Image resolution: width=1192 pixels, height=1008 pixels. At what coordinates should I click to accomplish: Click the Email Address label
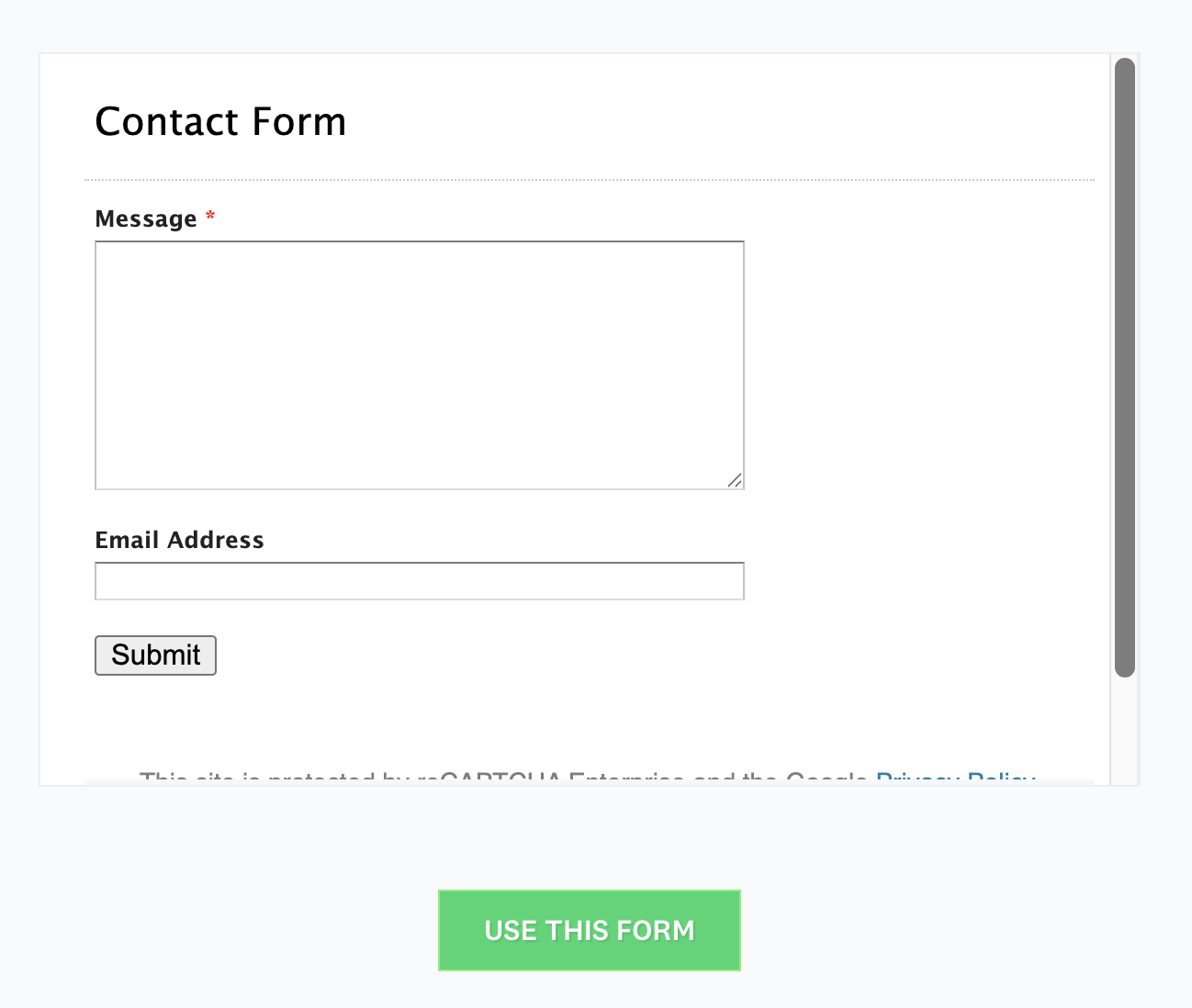tap(179, 540)
